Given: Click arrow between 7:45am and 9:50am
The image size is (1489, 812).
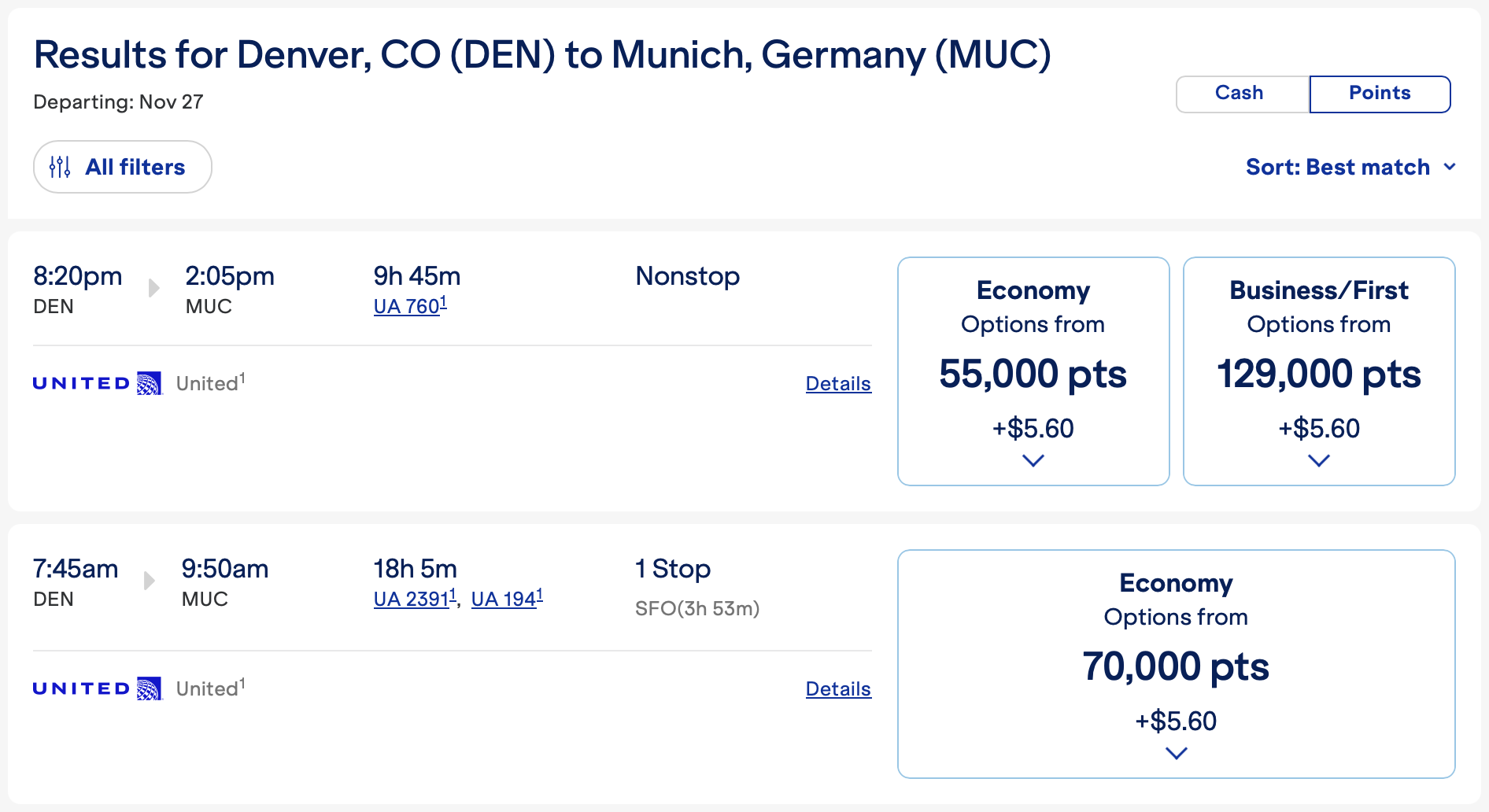Looking at the screenshot, I should (x=150, y=581).
